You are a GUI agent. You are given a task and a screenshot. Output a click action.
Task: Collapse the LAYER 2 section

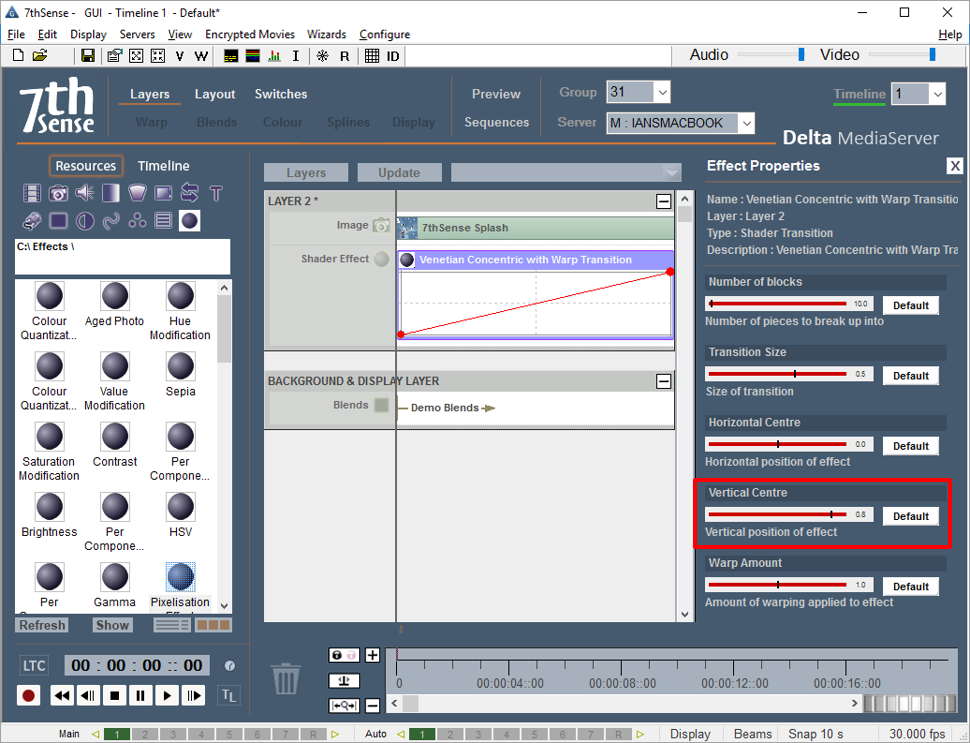click(664, 201)
